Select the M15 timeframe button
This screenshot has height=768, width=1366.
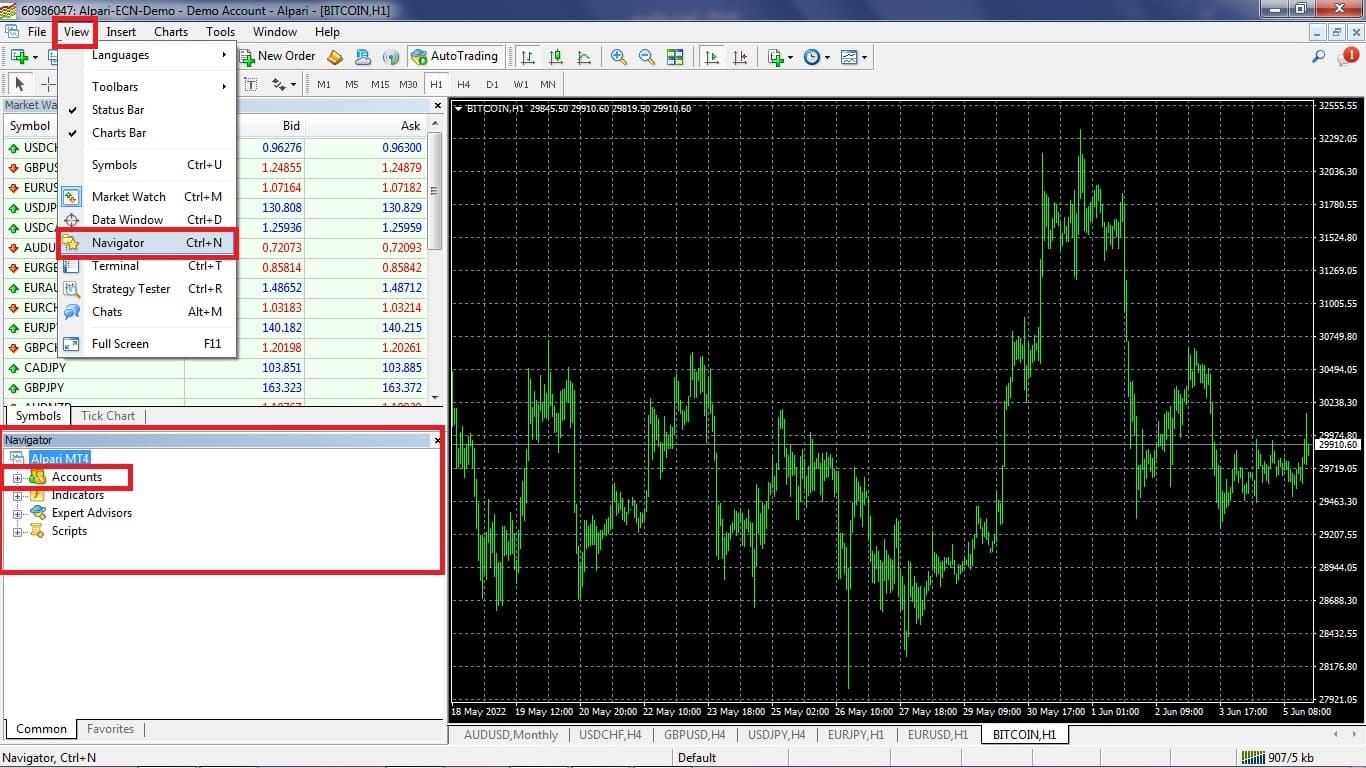point(380,84)
